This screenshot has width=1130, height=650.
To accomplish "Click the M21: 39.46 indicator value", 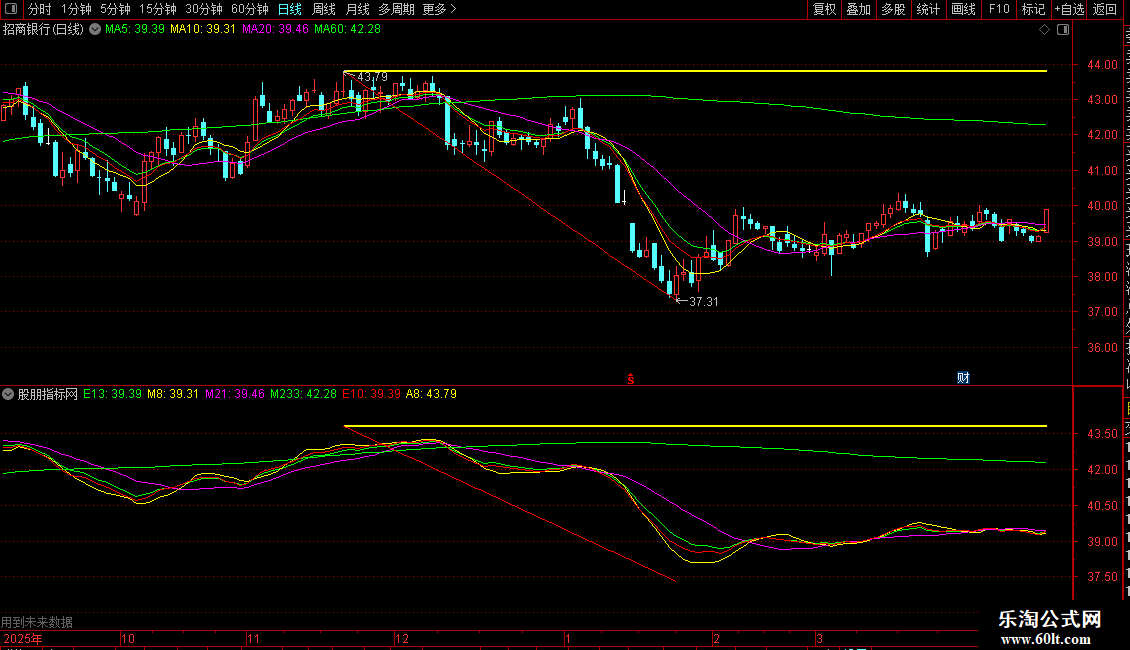I will click(235, 394).
